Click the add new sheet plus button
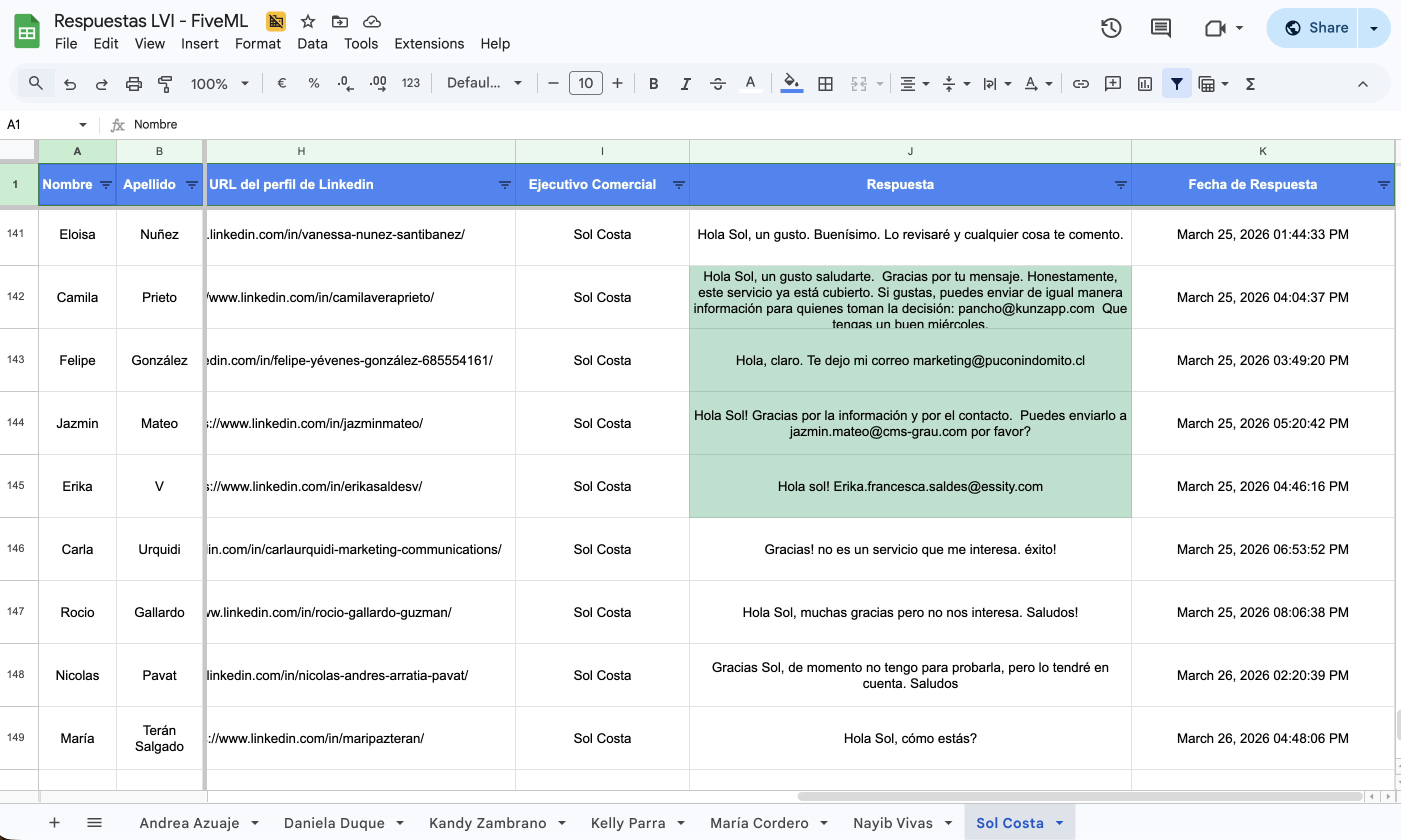 pyautogui.click(x=54, y=822)
